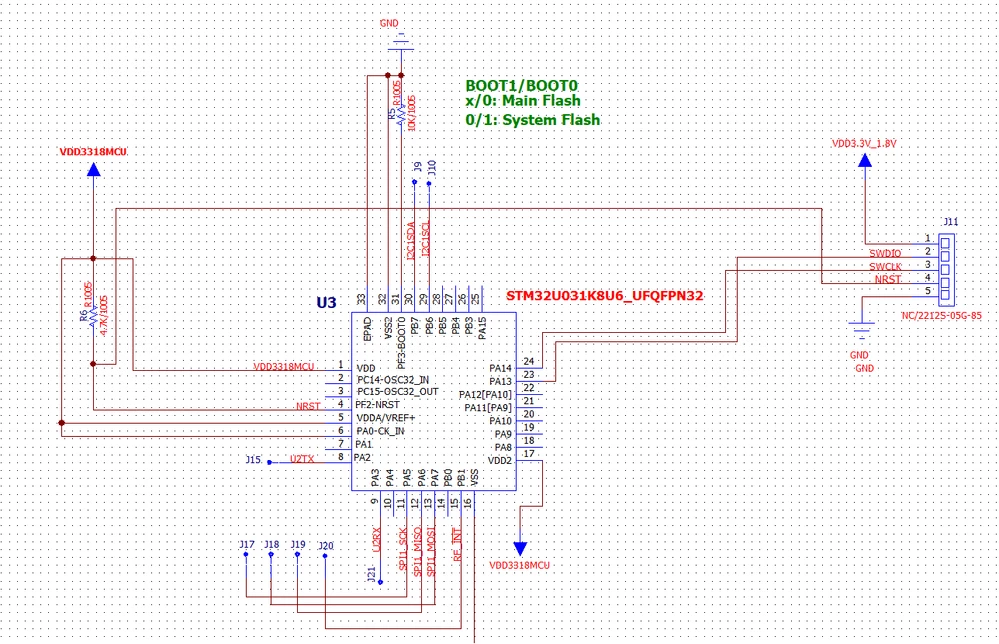This screenshot has height=644, width=999.
Task: Select the U2RX net label
Action: tap(376, 539)
